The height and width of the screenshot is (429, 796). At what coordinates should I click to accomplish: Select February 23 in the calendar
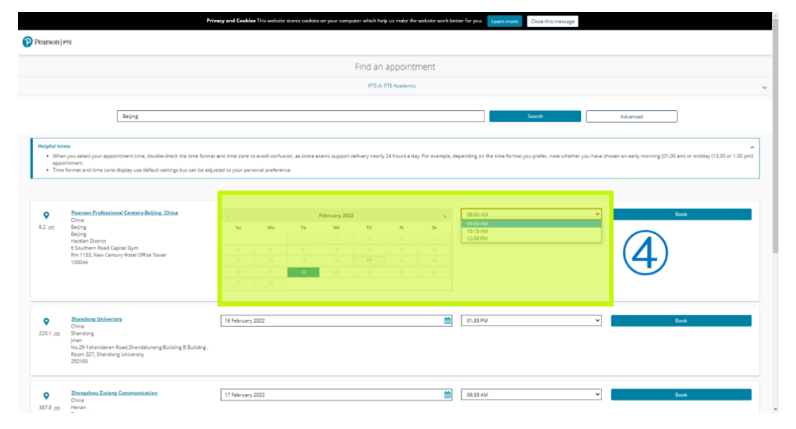tap(336, 272)
